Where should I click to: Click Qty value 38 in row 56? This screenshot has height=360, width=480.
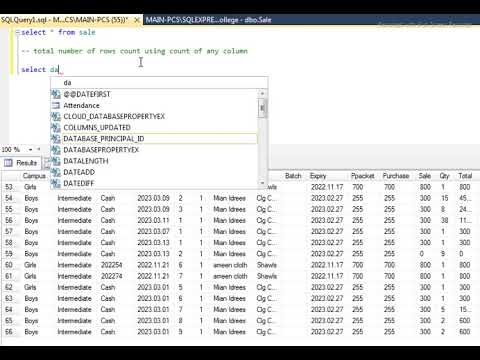(x=445, y=221)
